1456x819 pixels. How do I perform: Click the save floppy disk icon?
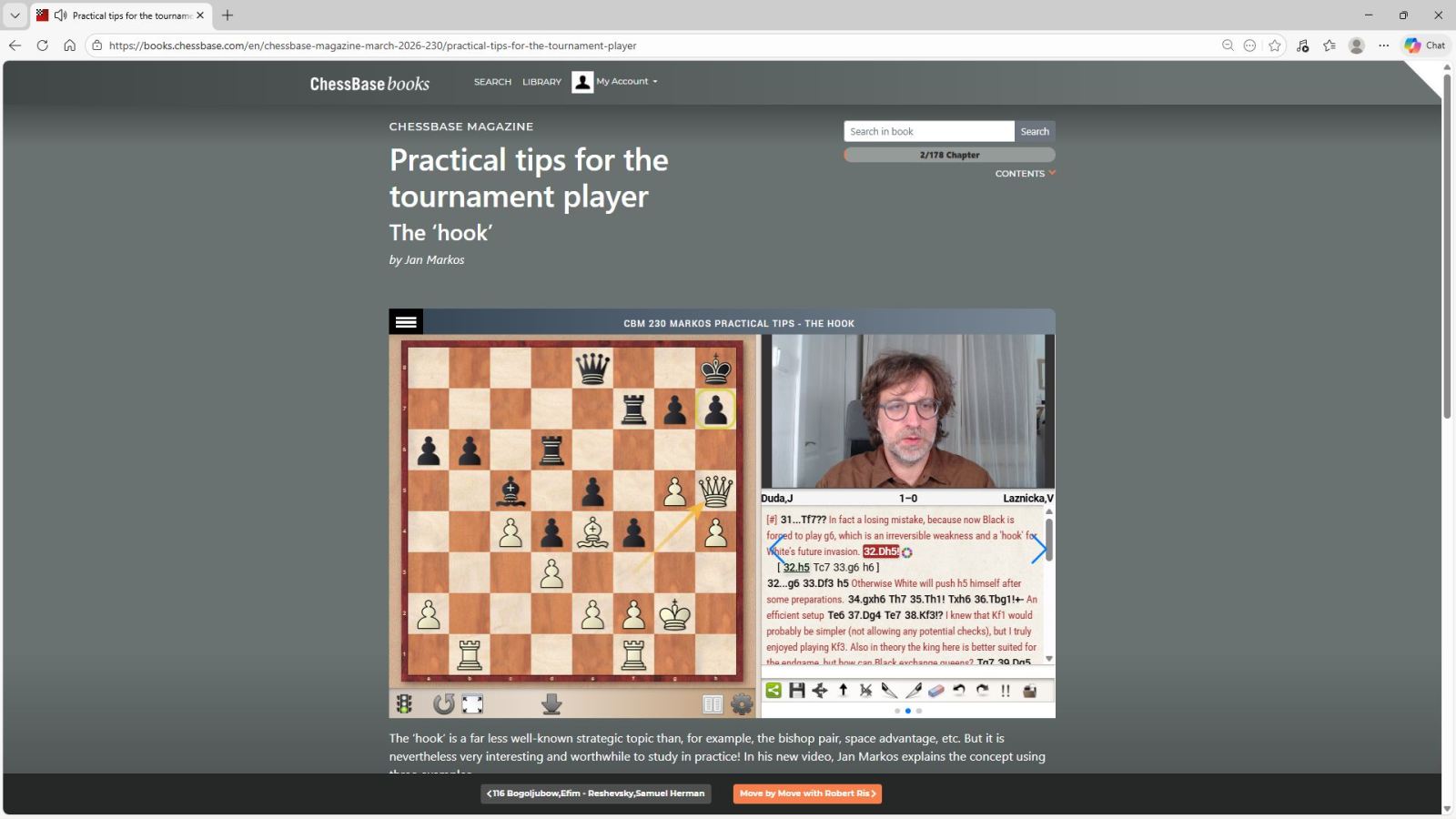pyautogui.click(x=797, y=691)
